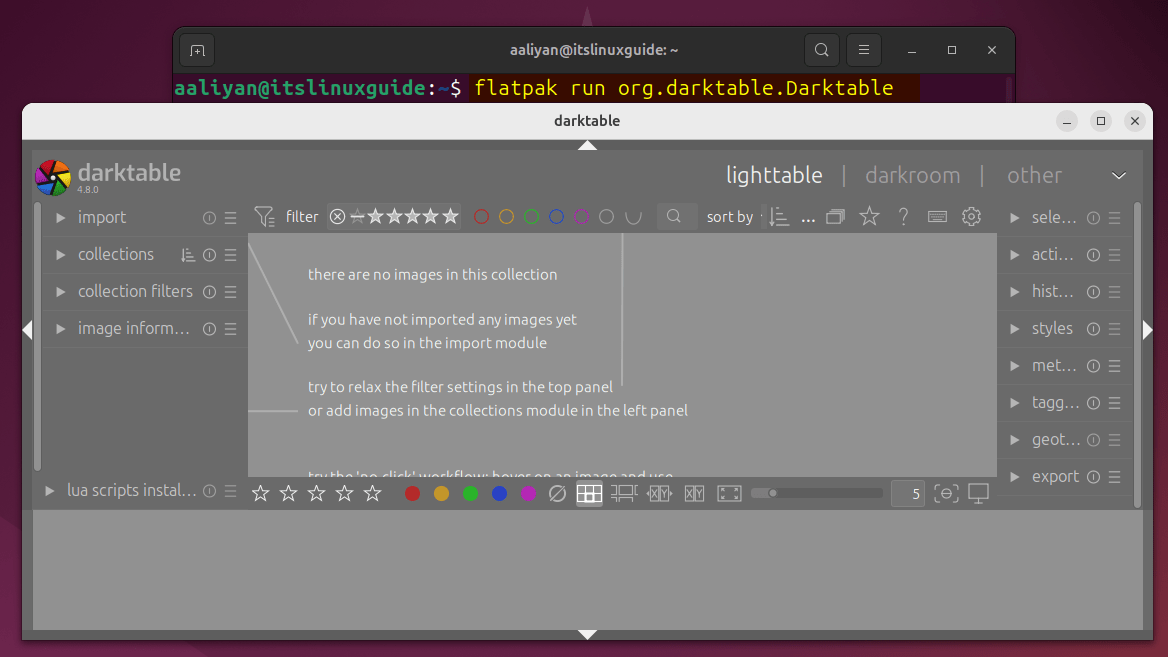
Task: Expand the collections module
Action: coord(115,254)
